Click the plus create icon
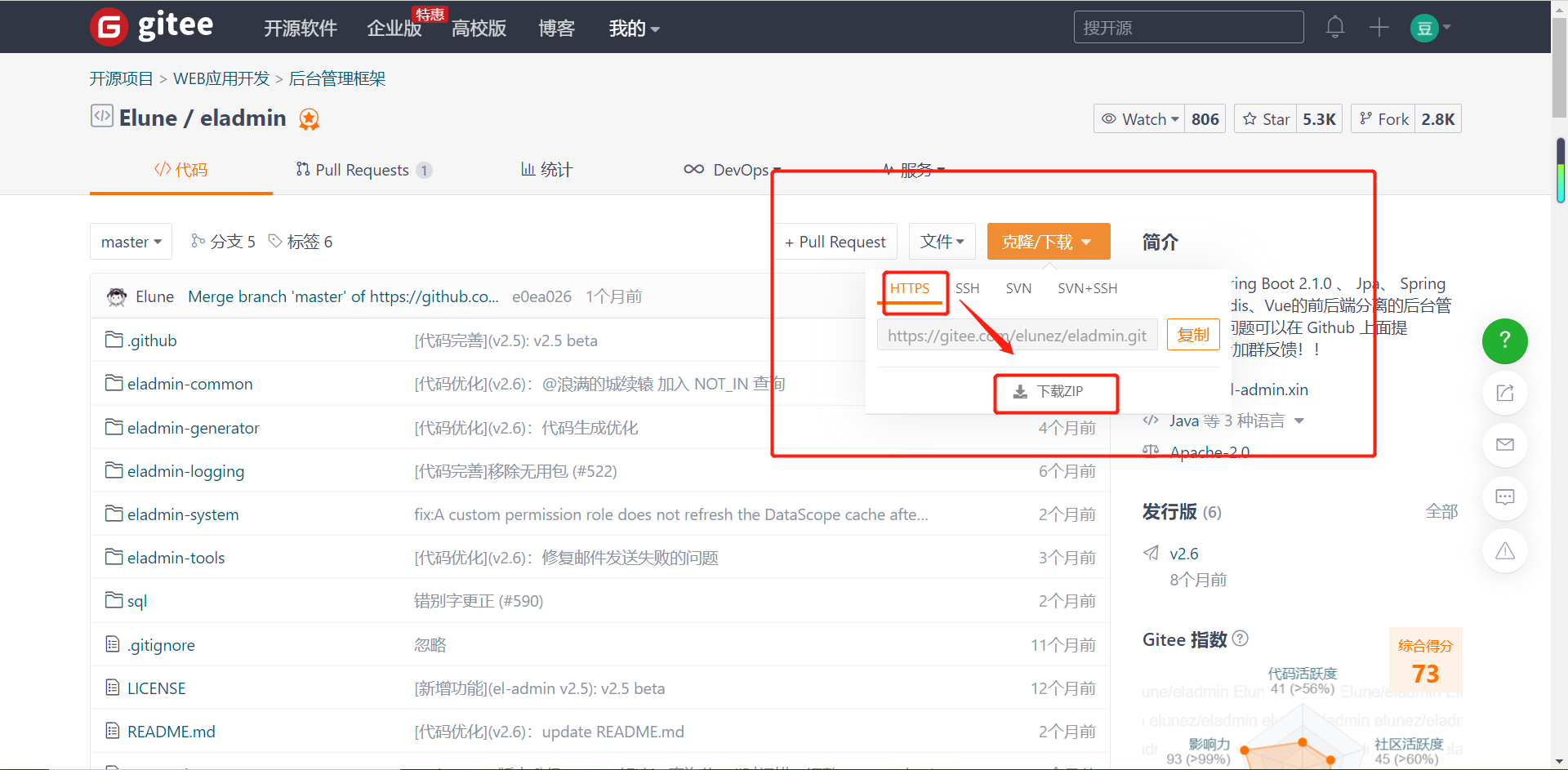This screenshot has width=1568, height=770. [x=1379, y=27]
